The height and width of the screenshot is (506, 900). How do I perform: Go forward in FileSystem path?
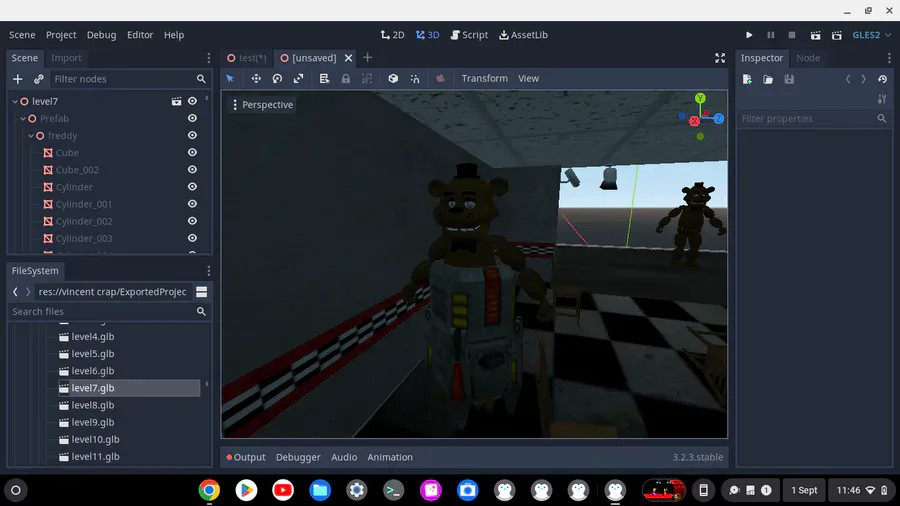(x=28, y=292)
